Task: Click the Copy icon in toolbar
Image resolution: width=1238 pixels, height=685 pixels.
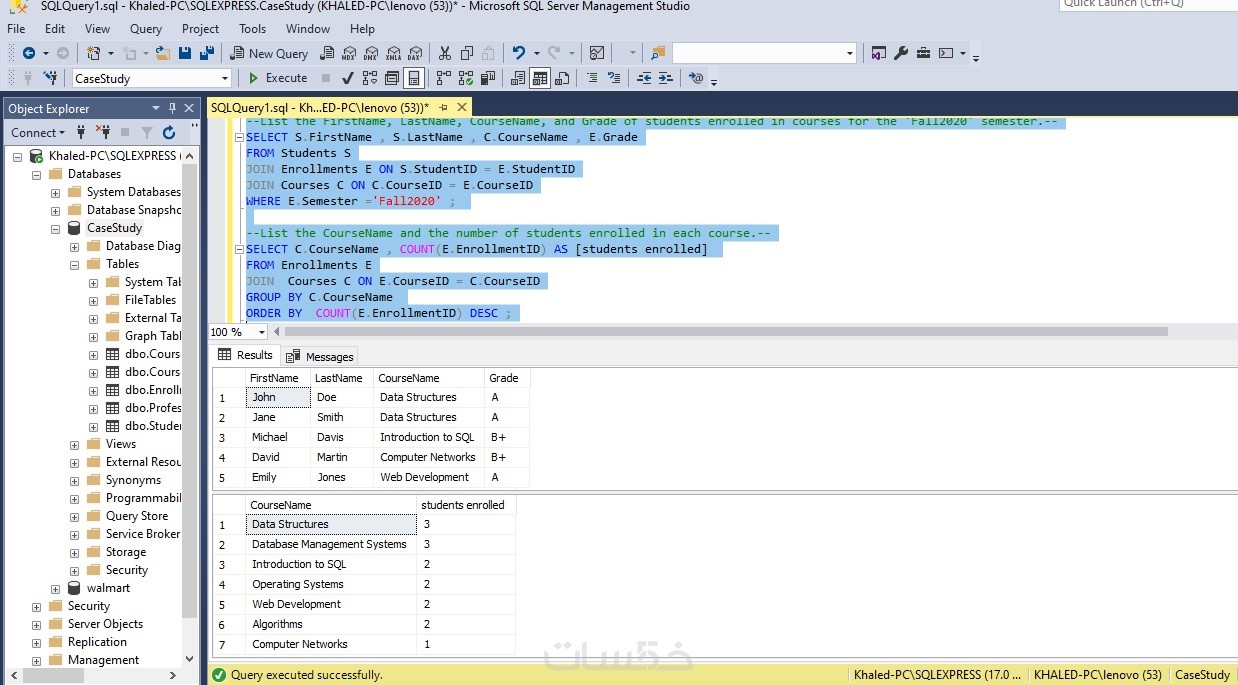Action: click(x=466, y=53)
